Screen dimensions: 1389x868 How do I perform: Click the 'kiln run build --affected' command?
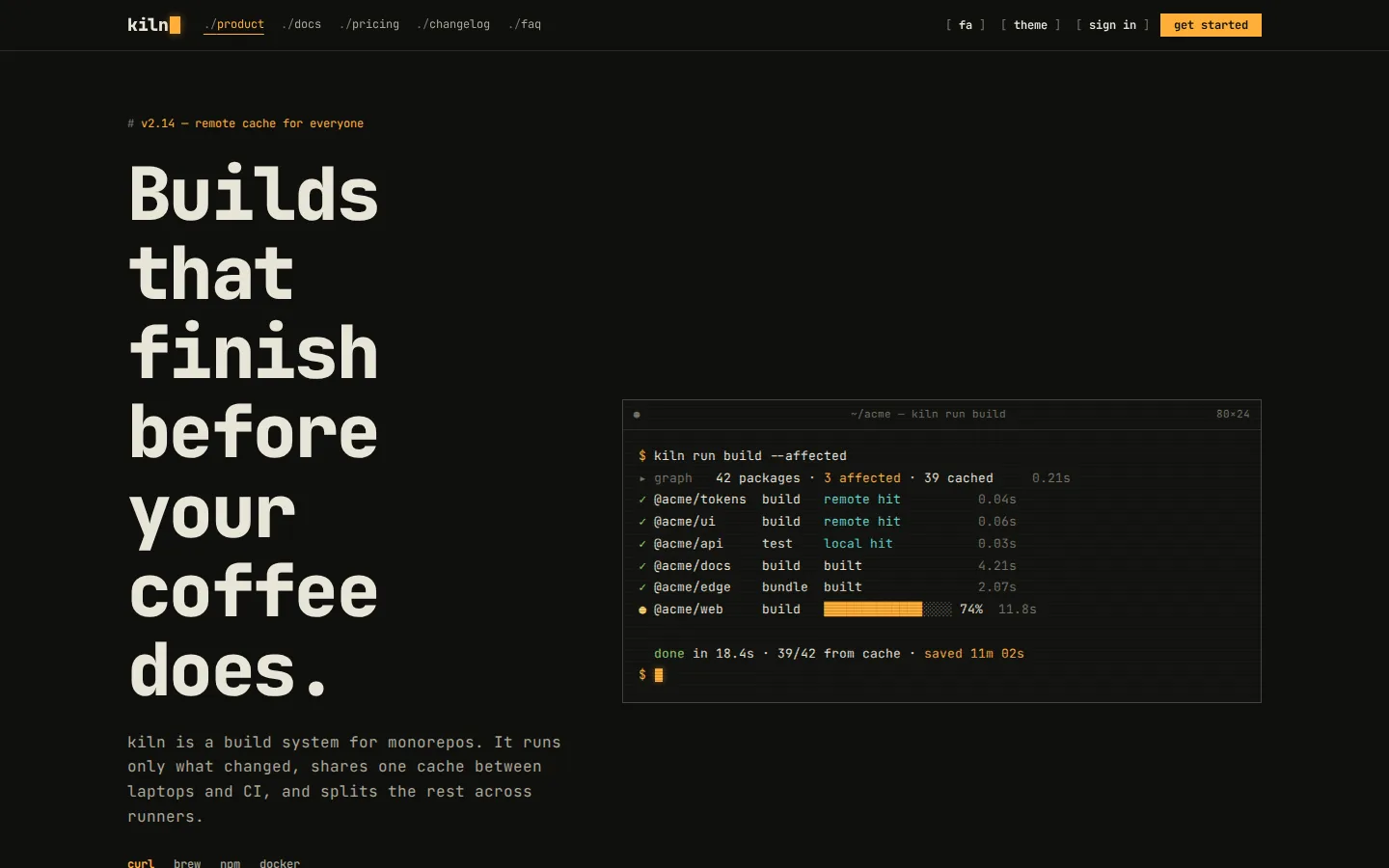click(x=750, y=455)
